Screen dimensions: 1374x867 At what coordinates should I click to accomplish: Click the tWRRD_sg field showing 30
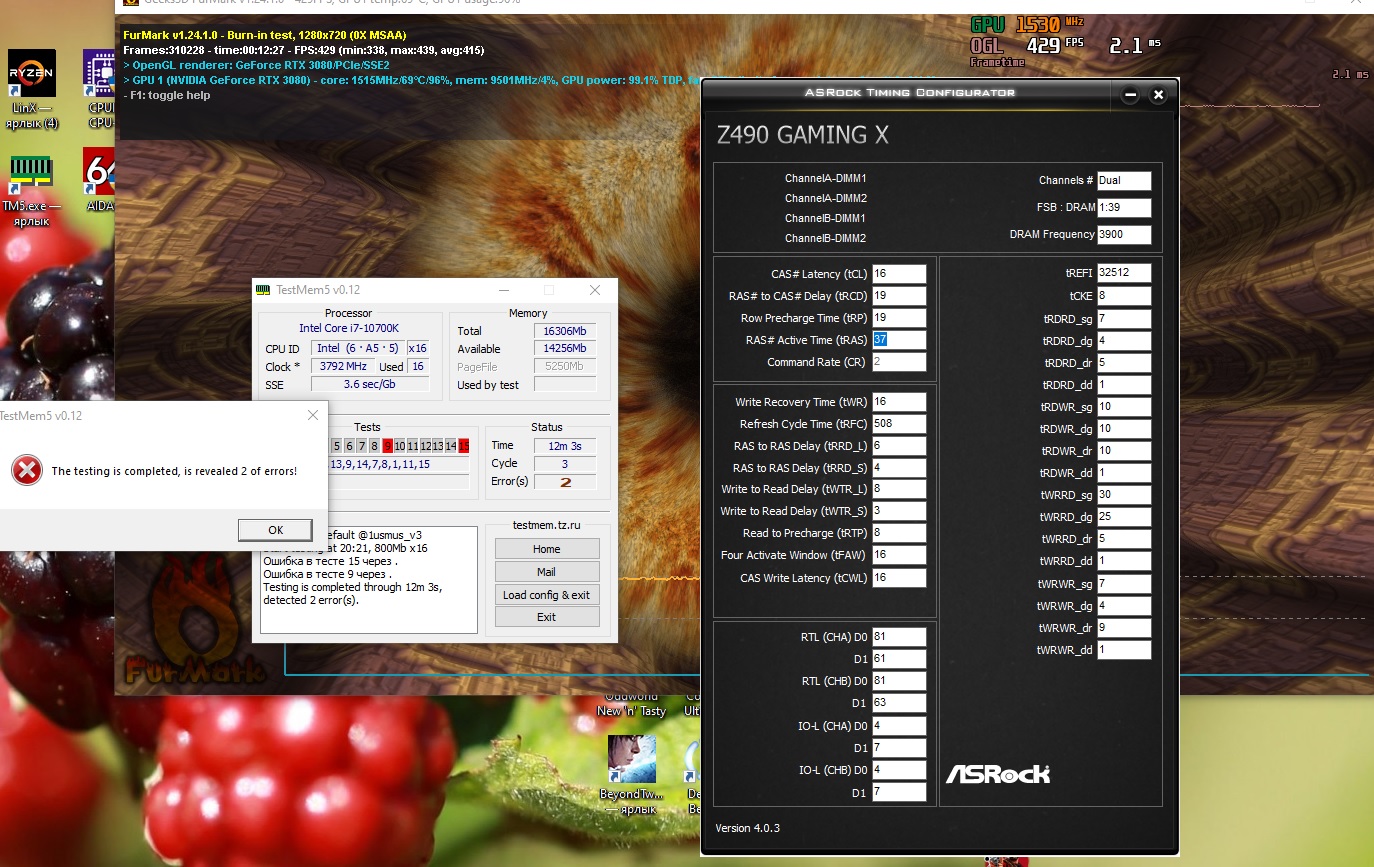(1124, 495)
